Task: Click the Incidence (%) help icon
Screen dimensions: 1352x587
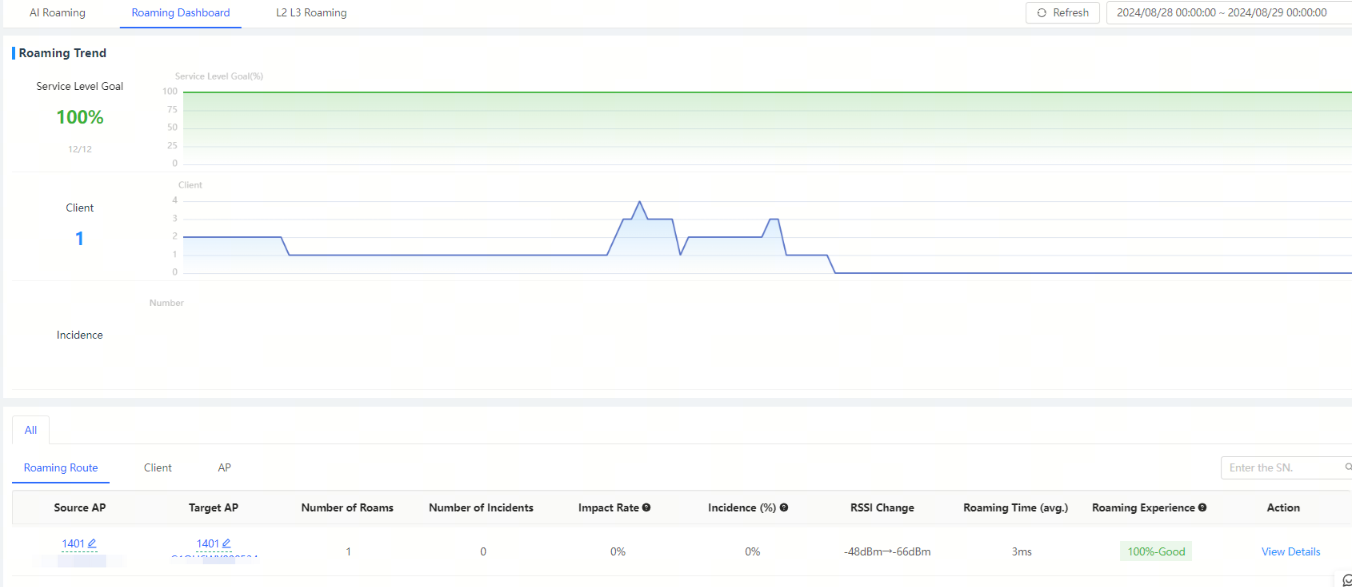Action: pyautogui.click(x=784, y=508)
